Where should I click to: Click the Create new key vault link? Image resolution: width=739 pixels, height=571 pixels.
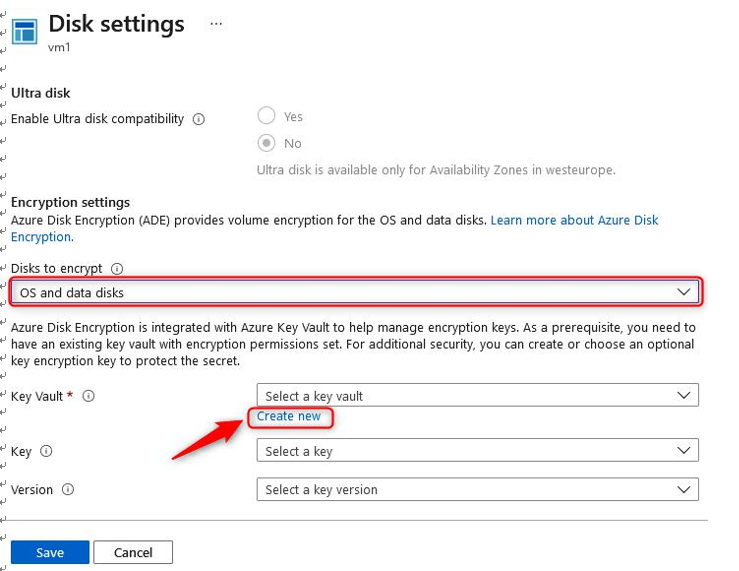(x=288, y=416)
